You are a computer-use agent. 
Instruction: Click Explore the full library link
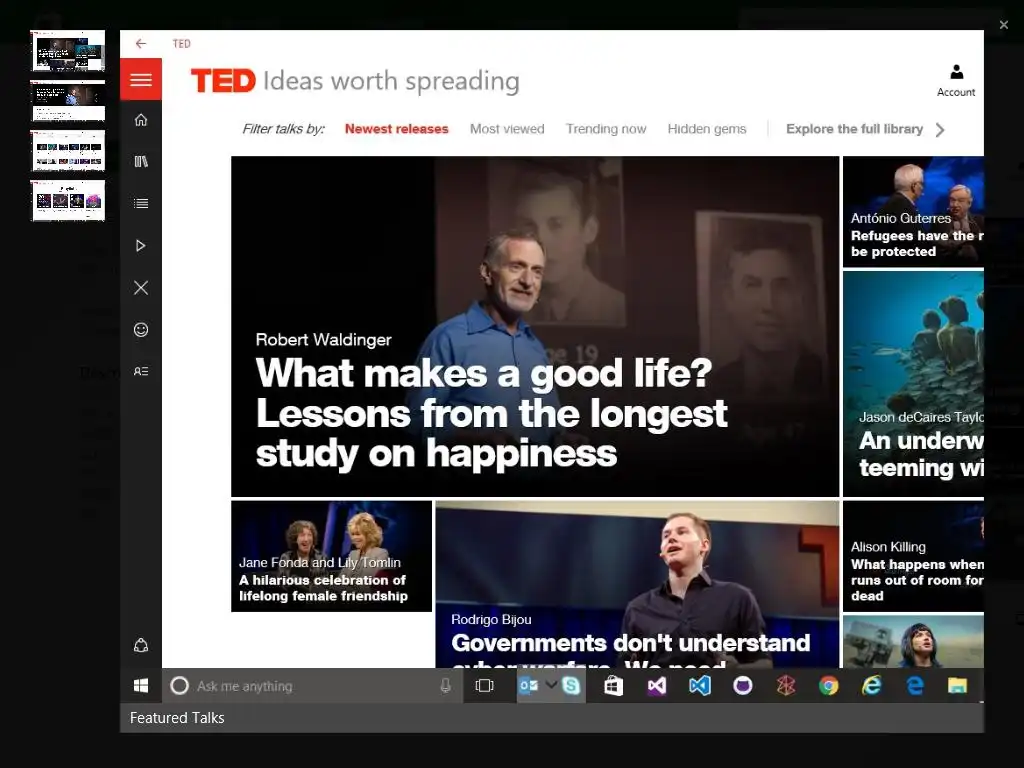pos(854,129)
